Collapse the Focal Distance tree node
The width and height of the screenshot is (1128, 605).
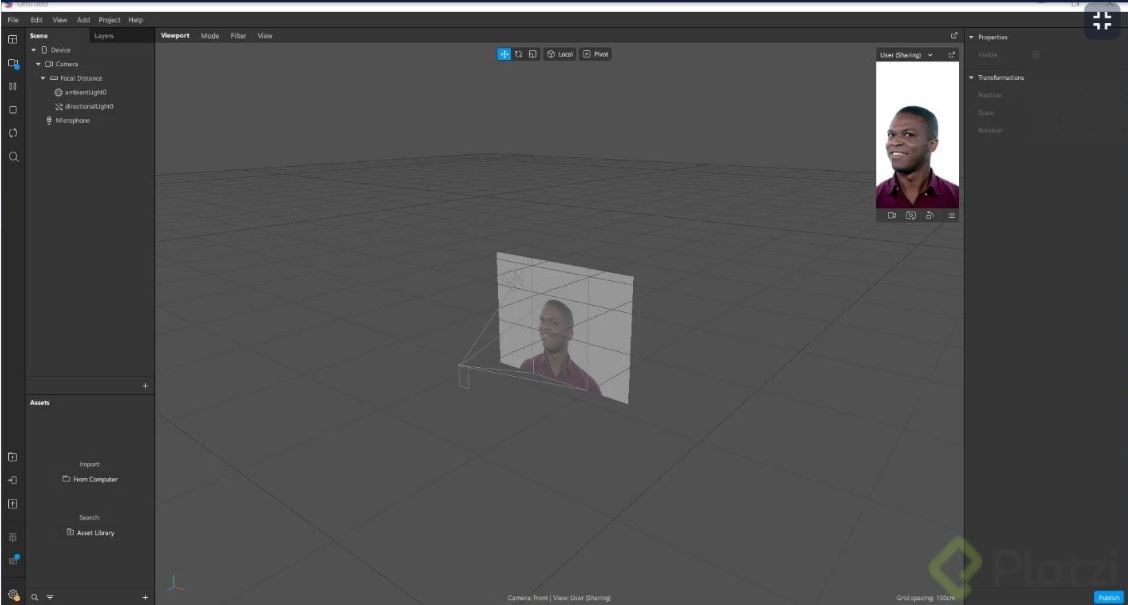coord(43,78)
